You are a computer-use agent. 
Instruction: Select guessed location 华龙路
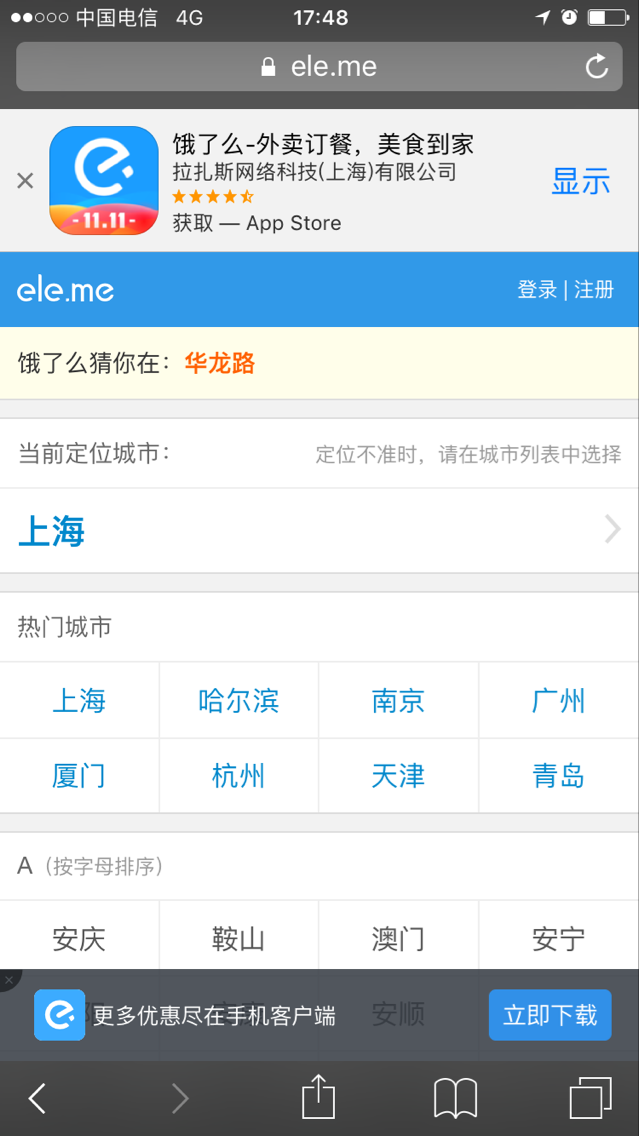tap(220, 363)
